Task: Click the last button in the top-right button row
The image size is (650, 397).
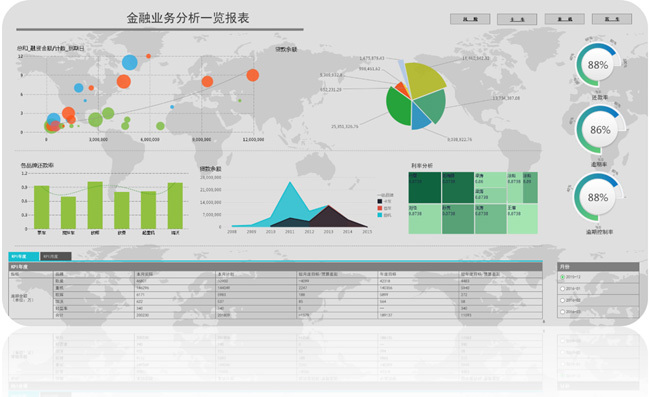Action: [x=612, y=19]
